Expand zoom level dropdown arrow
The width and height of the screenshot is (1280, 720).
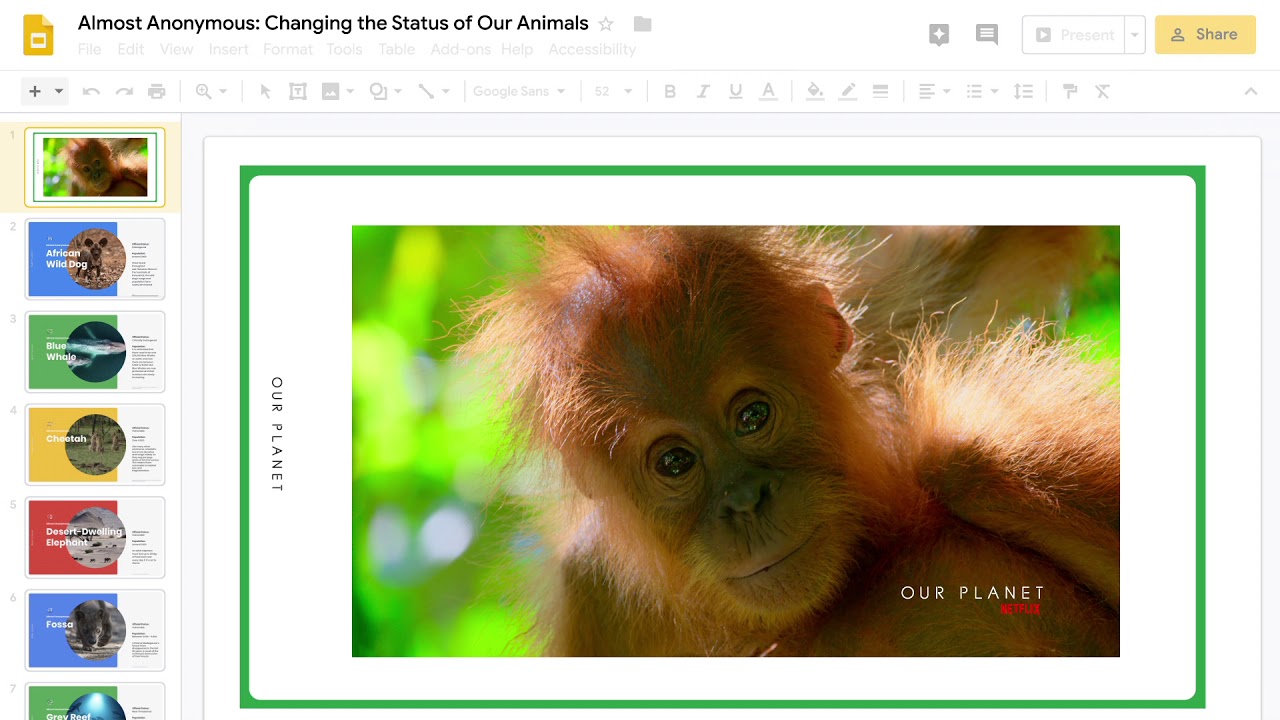(x=223, y=91)
